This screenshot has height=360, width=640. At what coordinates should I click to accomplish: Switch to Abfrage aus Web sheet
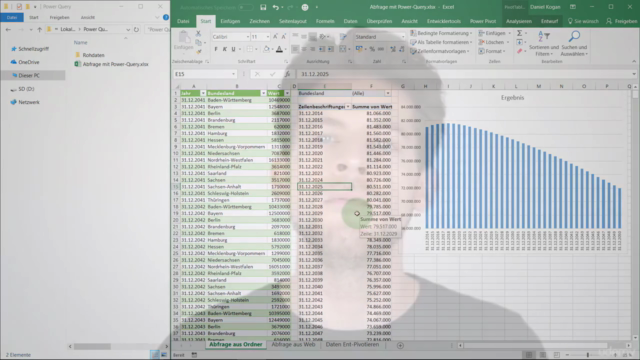293,345
